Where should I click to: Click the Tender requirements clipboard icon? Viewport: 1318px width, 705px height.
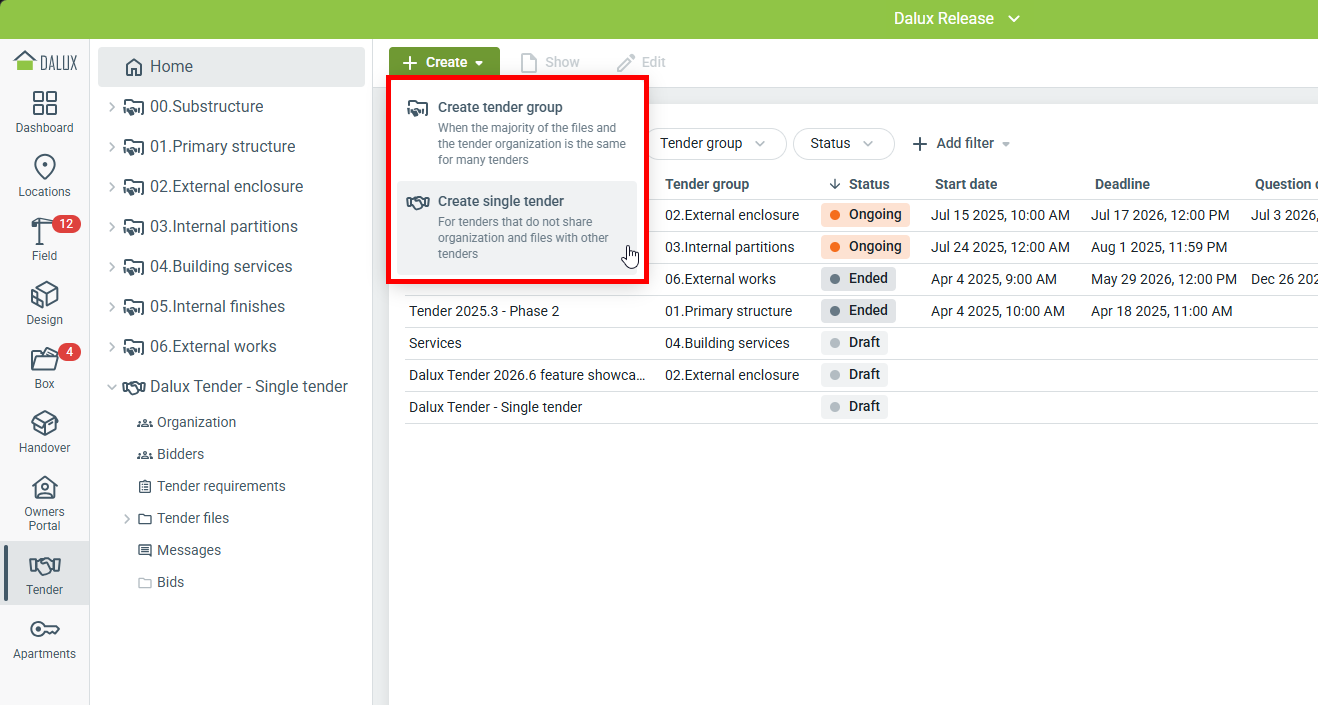[x=145, y=487]
